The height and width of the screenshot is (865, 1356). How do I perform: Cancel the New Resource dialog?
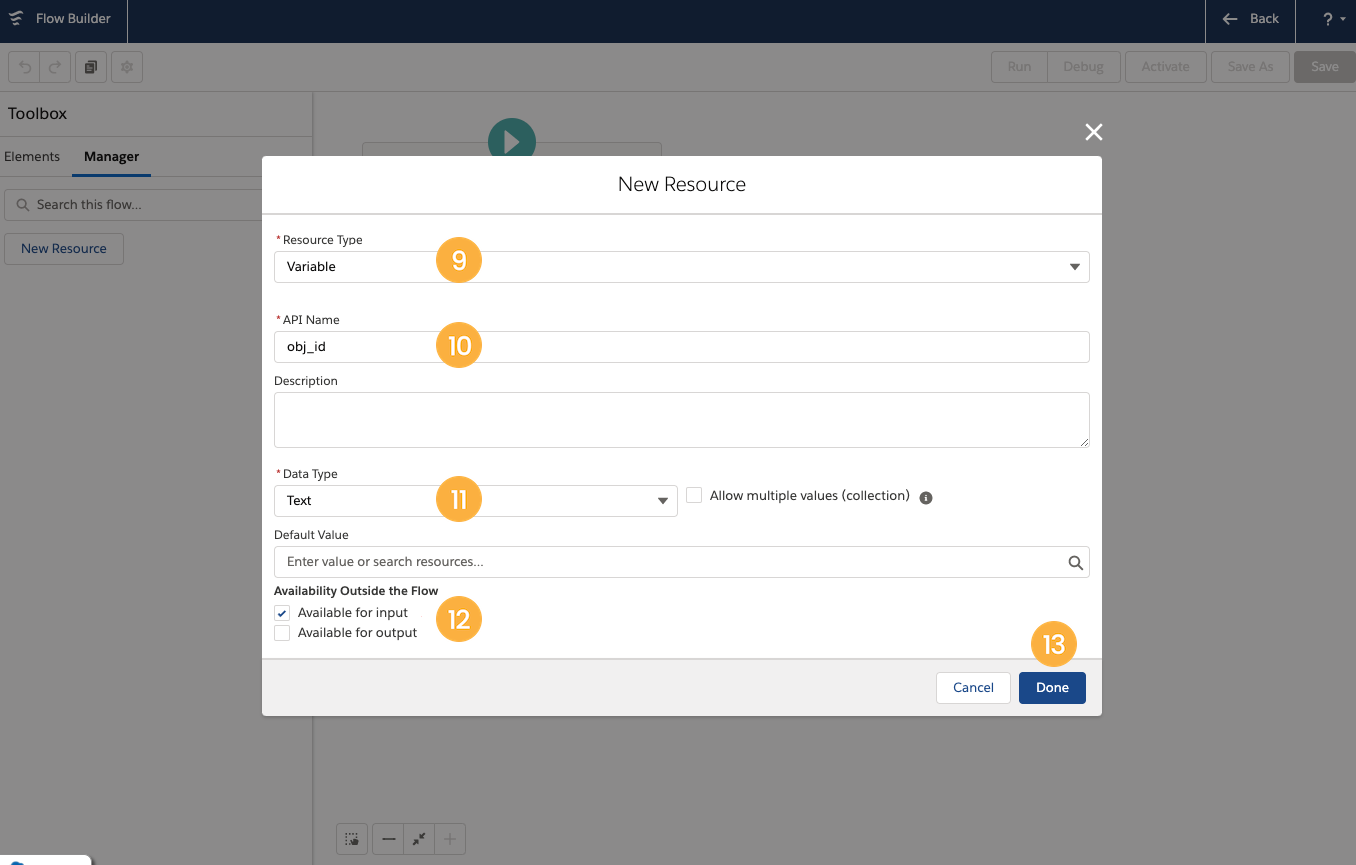point(973,687)
